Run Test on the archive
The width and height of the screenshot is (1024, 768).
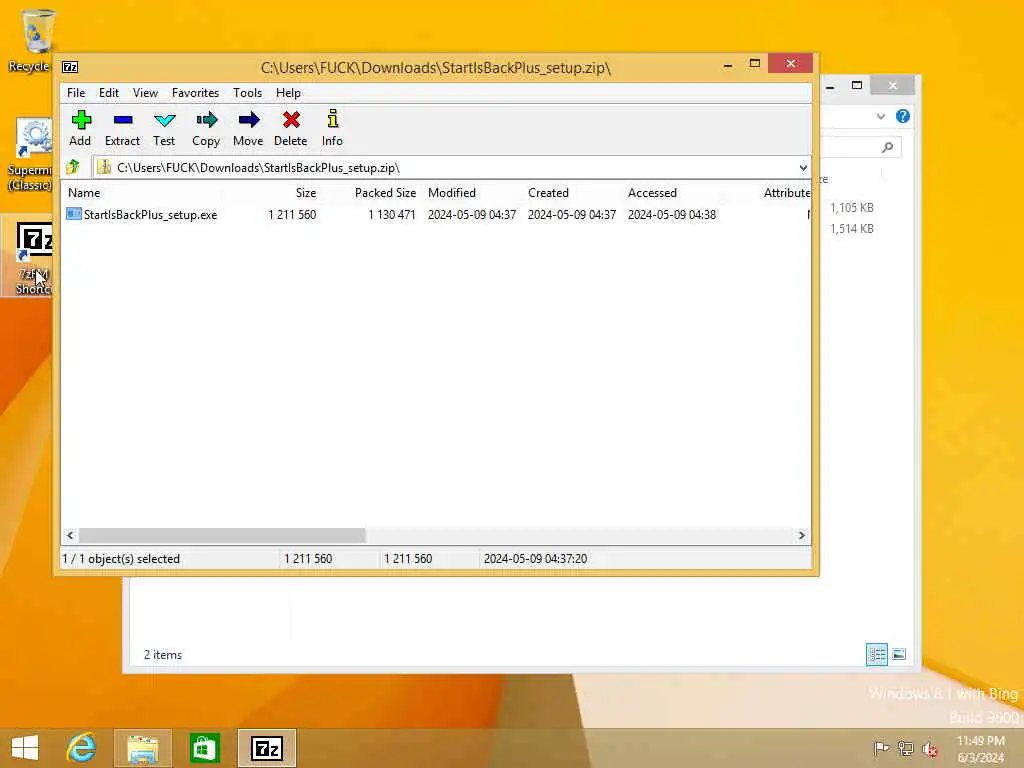click(164, 128)
